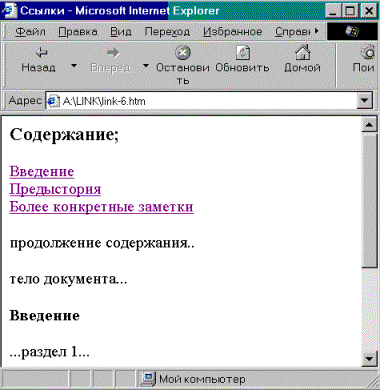Expand the address bar dropdown list
Viewport: 380px width, 390px height.
[x=364, y=100]
